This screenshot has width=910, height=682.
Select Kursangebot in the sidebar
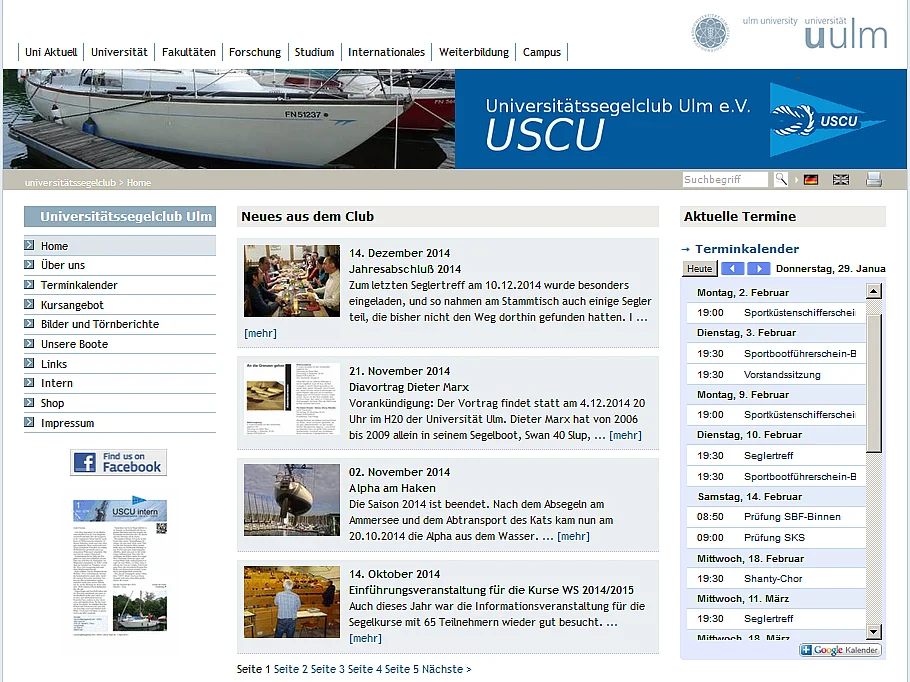pyautogui.click(x=72, y=305)
